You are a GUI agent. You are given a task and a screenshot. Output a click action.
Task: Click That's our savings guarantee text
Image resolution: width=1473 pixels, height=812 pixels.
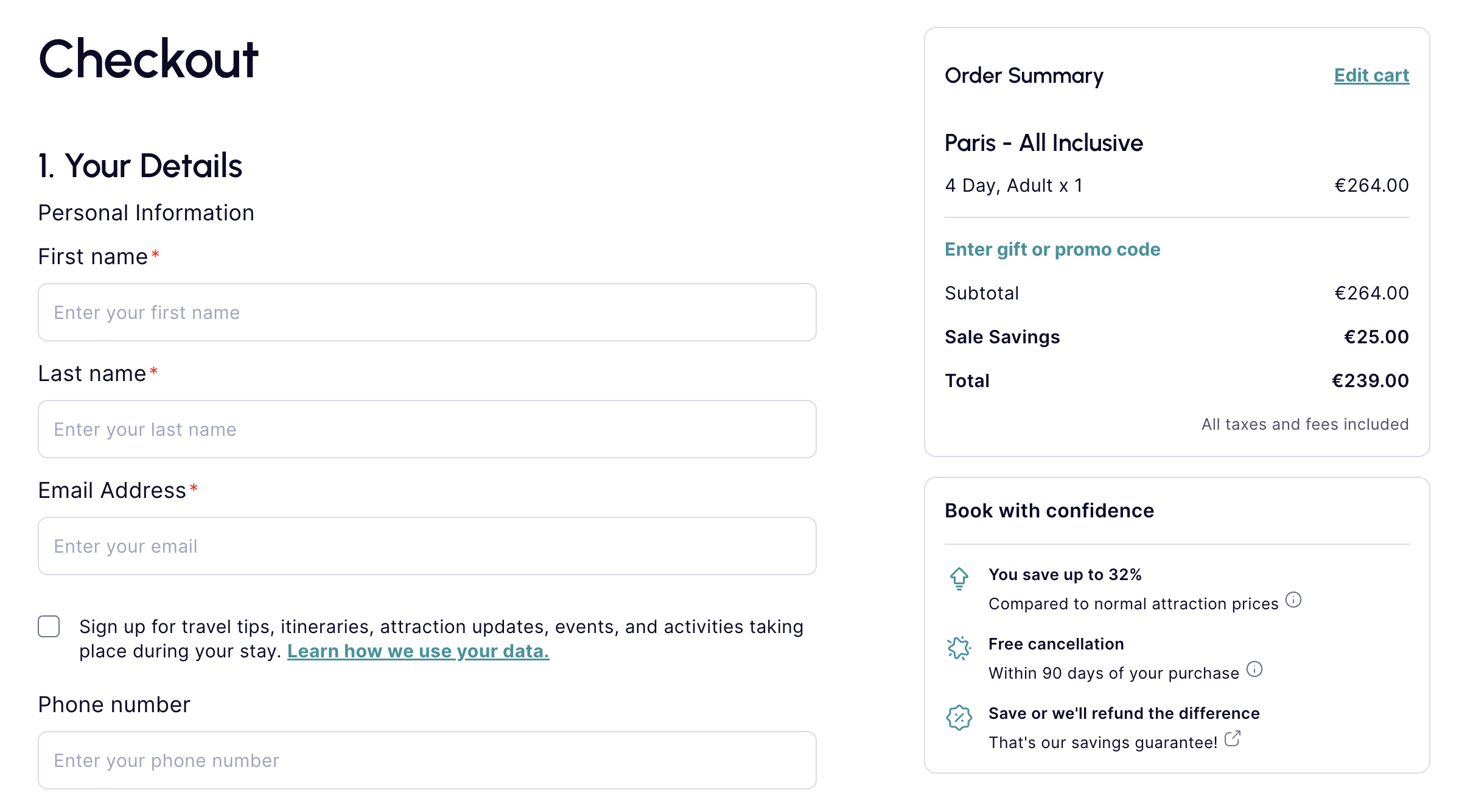[x=1102, y=743]
